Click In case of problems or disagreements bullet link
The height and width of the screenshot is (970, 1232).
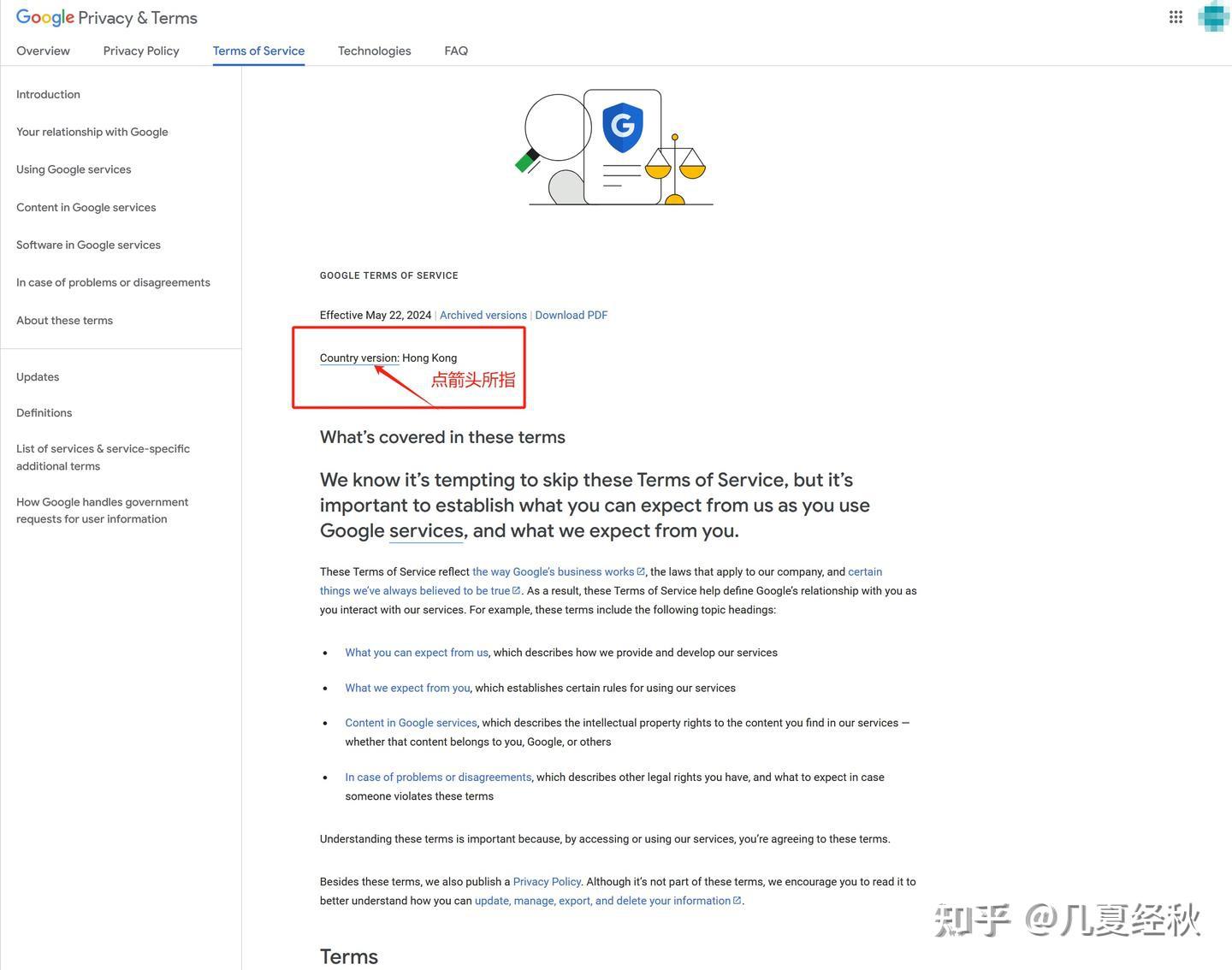438,777
